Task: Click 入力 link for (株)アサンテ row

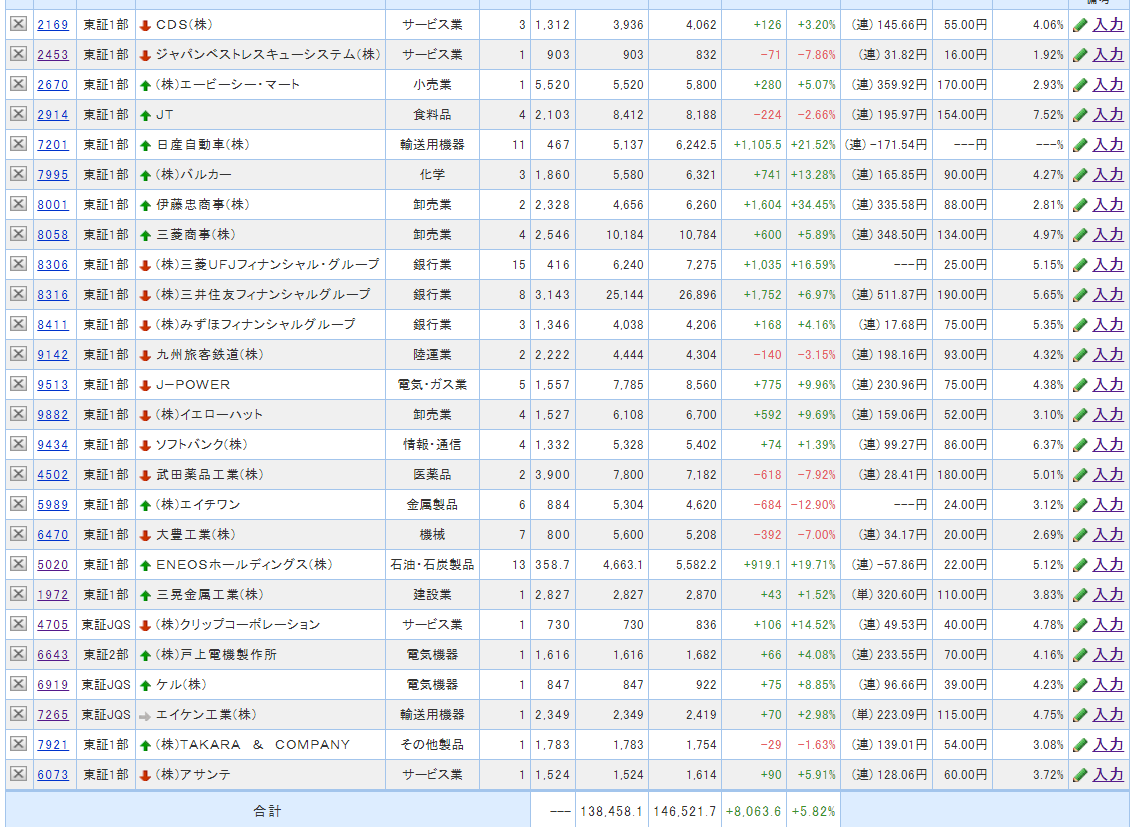Action: [x=1108, y=775]
